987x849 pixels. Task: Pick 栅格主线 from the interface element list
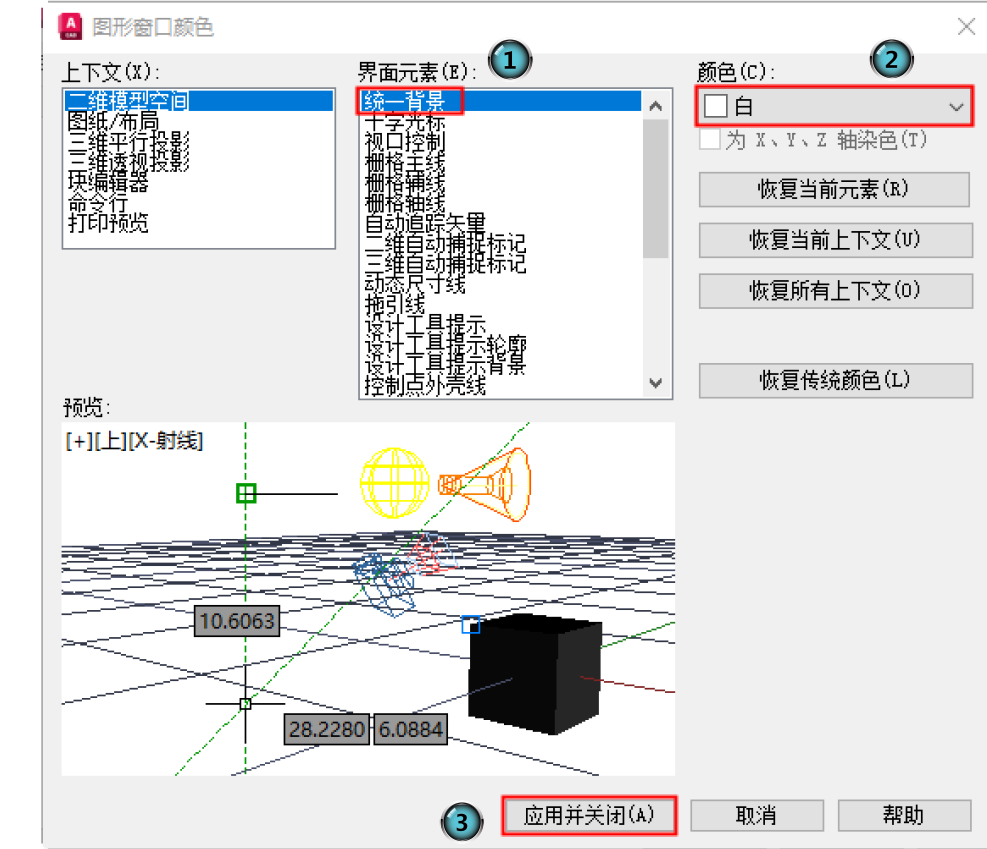click(404, 162)
